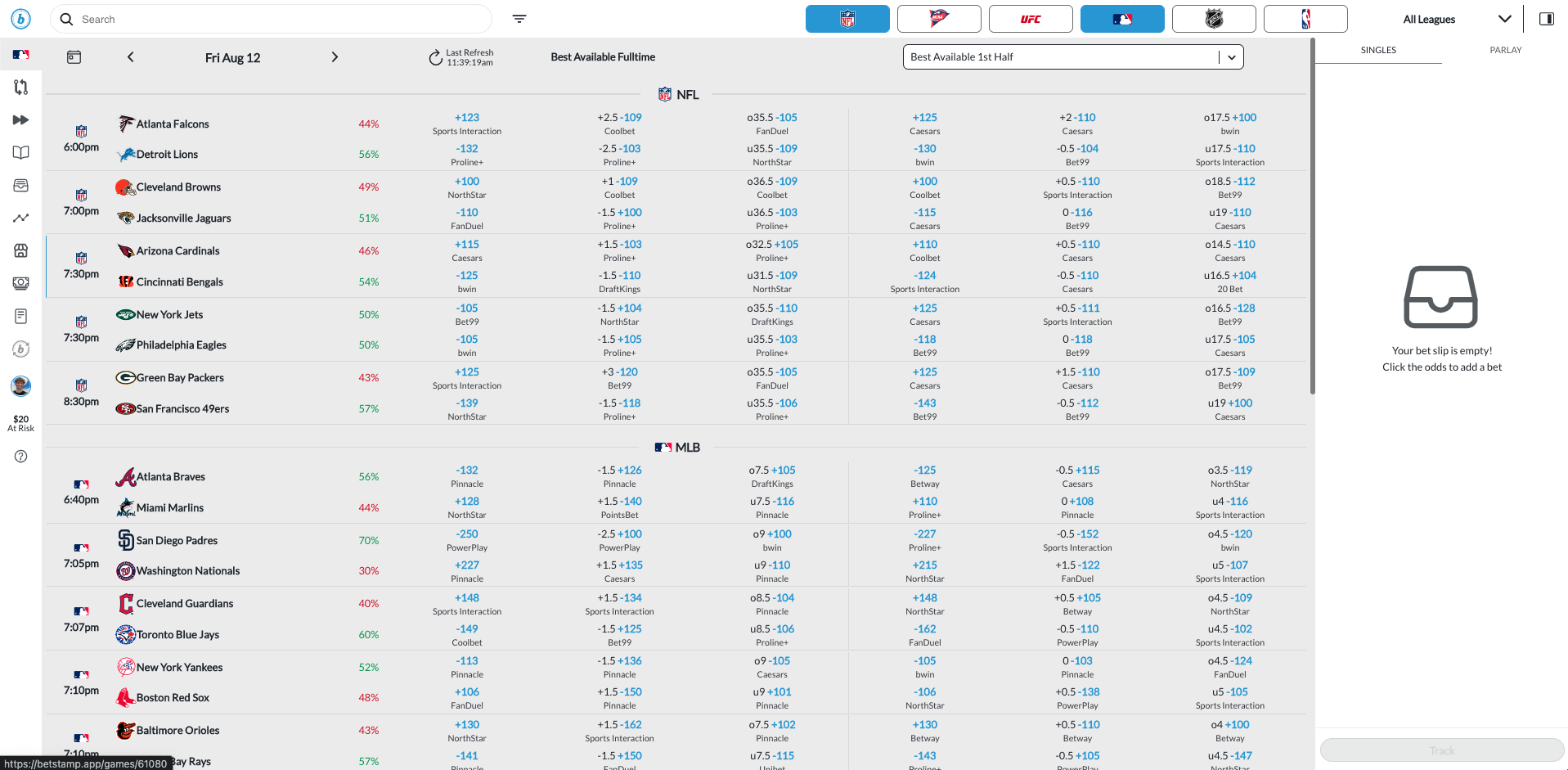Toggle the UFC league filter
The height and width of the screenshot is (770, 1568).
click(x=1031, y=19)
